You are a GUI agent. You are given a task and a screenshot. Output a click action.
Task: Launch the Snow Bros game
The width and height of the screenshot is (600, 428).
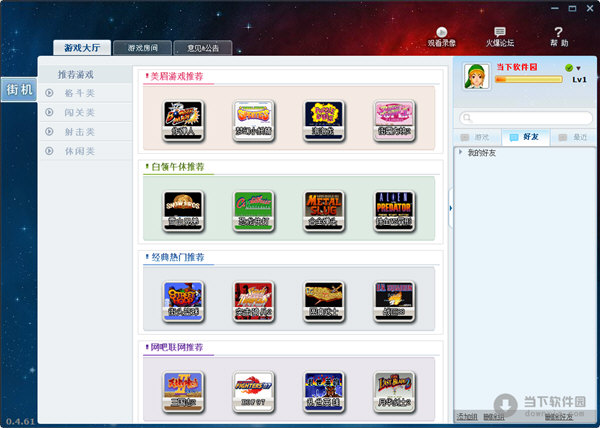(x=183, y=211)
